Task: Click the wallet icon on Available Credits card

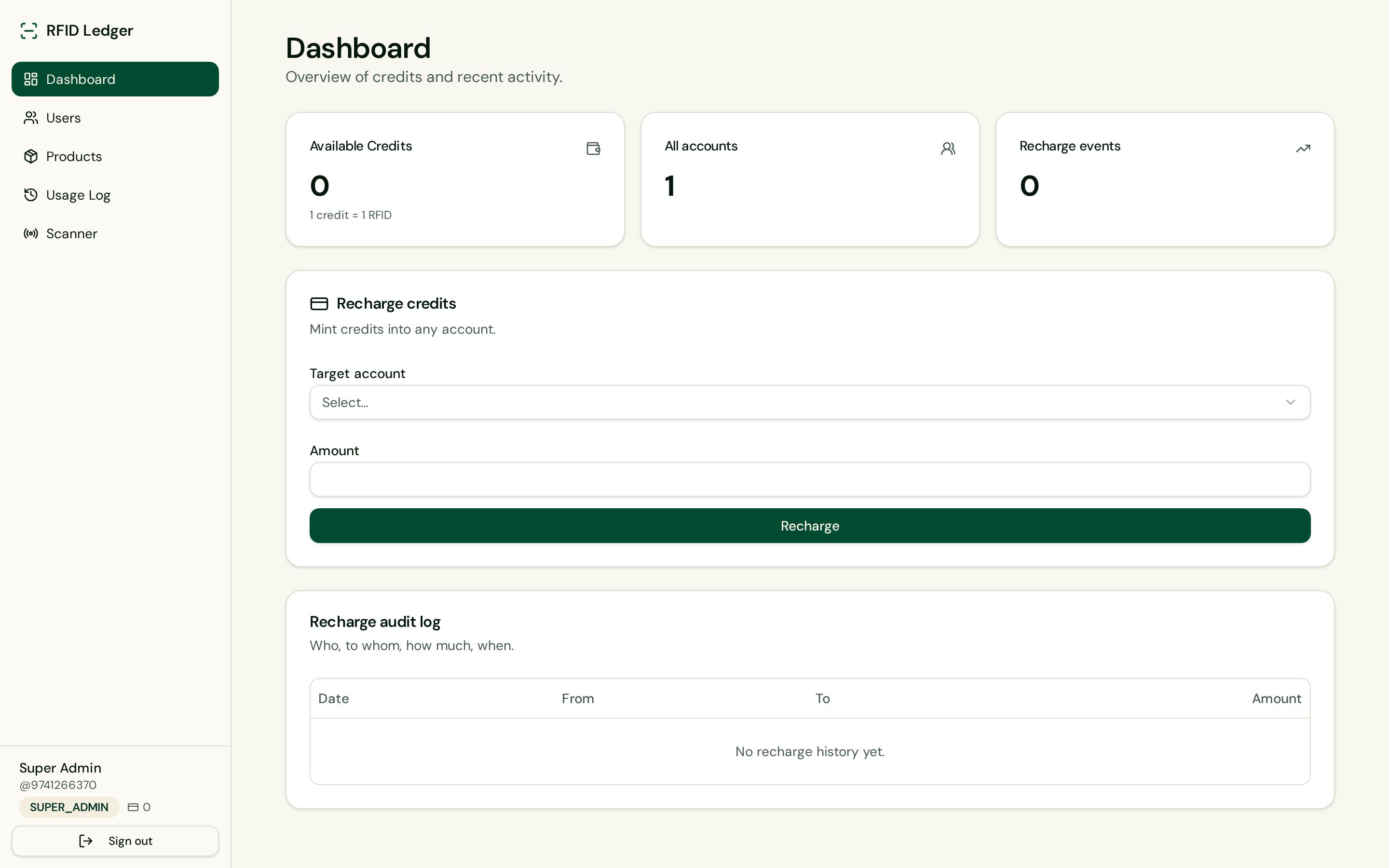Action: pos(594,149)
